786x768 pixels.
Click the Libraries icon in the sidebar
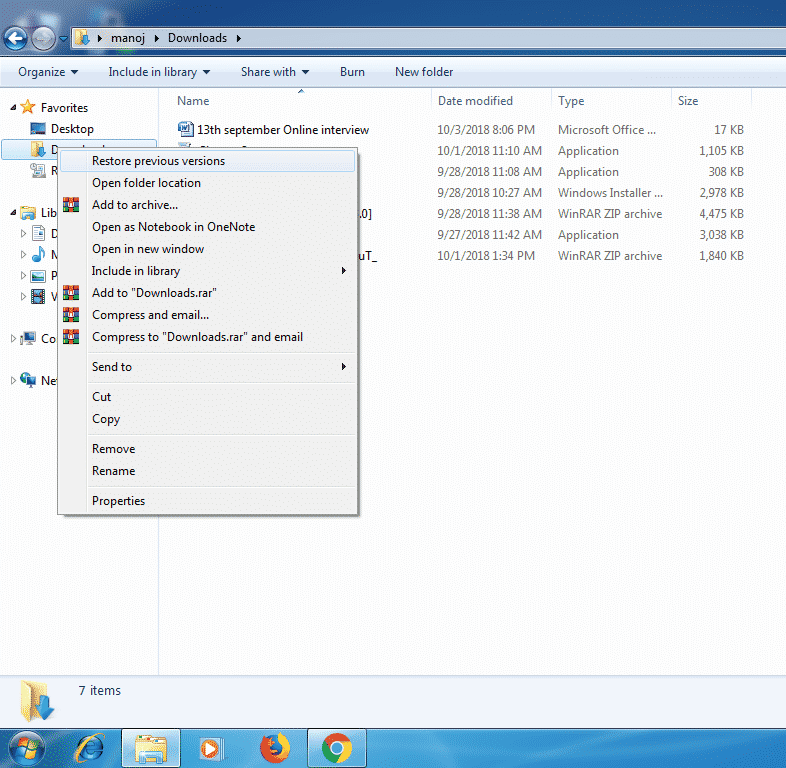(28, 213)
